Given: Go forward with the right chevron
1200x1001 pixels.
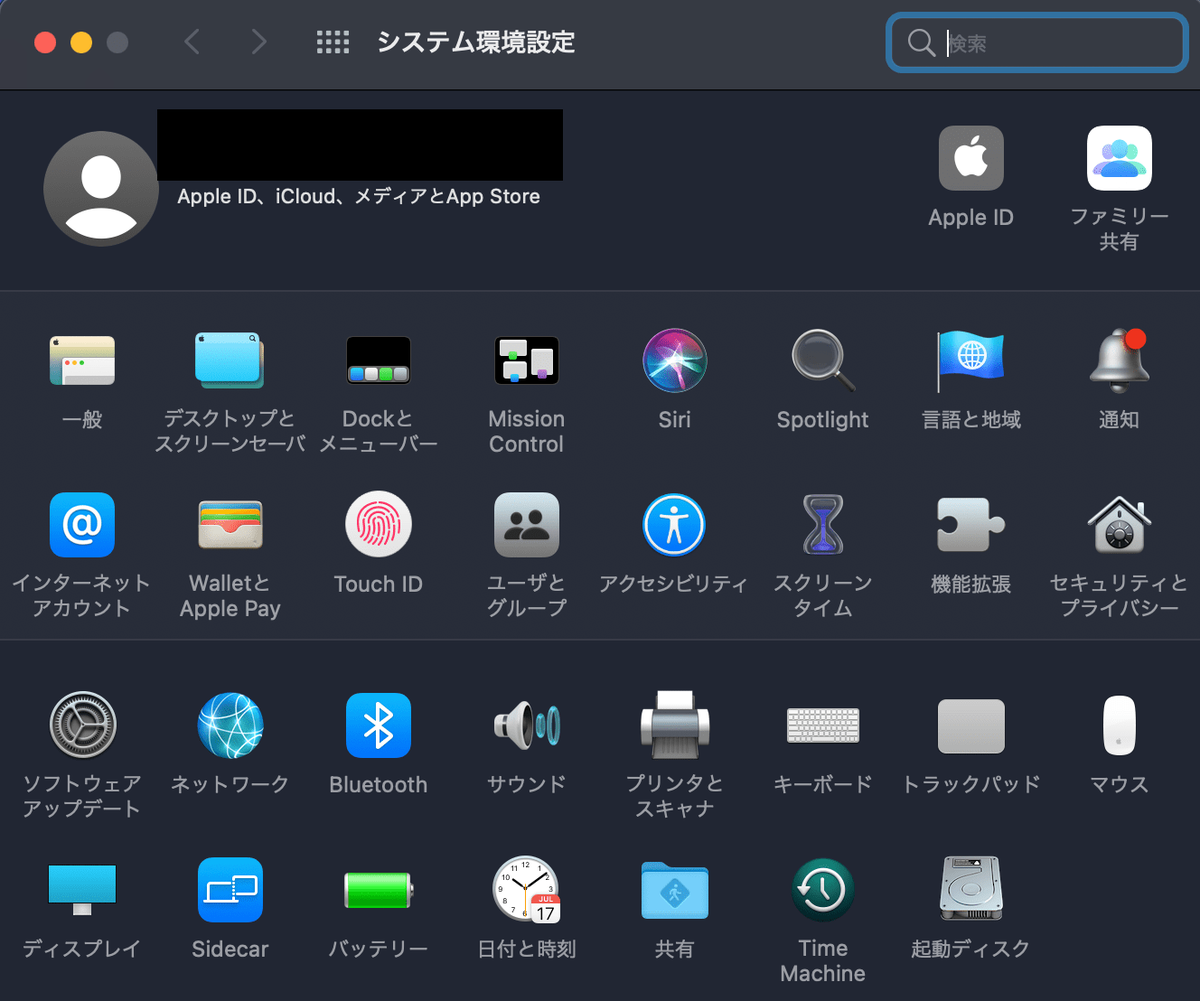Looking at the screenshot, I should tap(259, 42).
